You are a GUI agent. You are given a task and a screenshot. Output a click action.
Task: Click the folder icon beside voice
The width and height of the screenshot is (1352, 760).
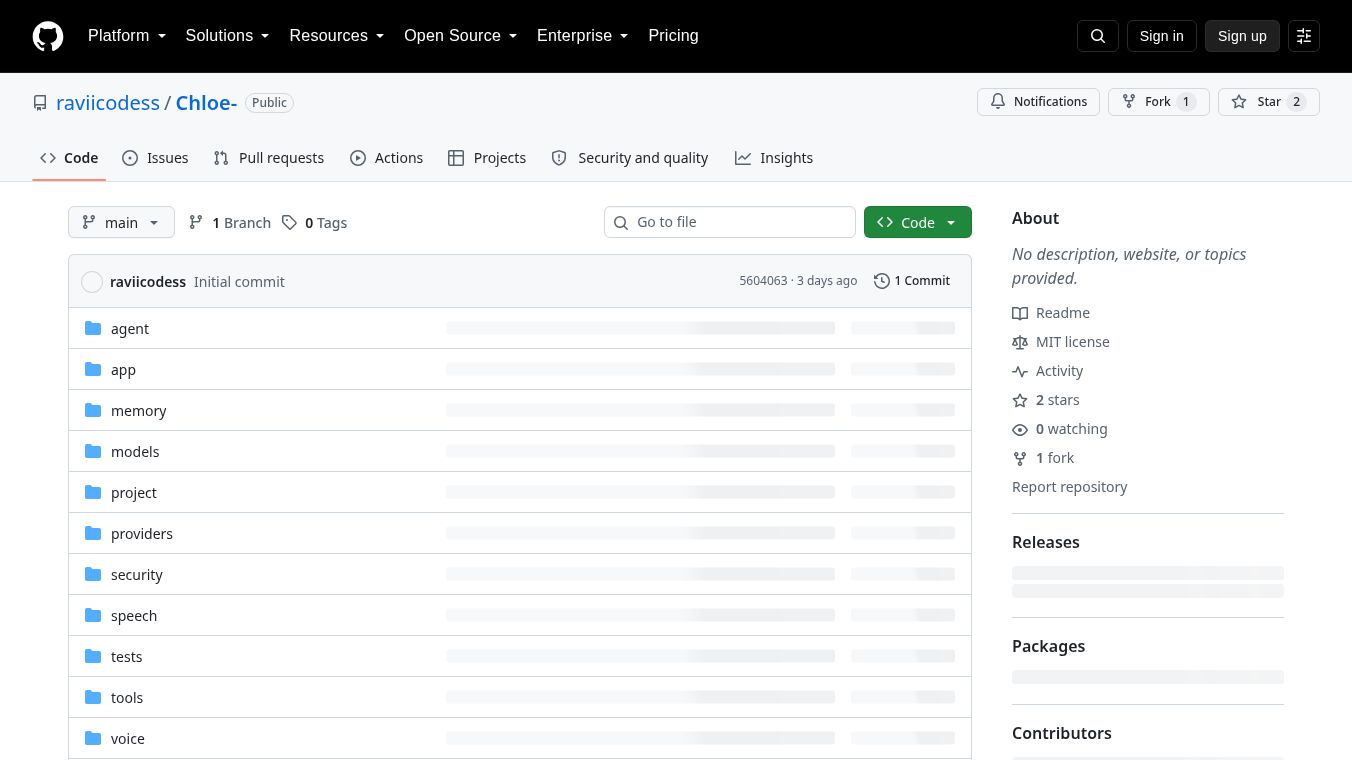(x=94, y=738)
